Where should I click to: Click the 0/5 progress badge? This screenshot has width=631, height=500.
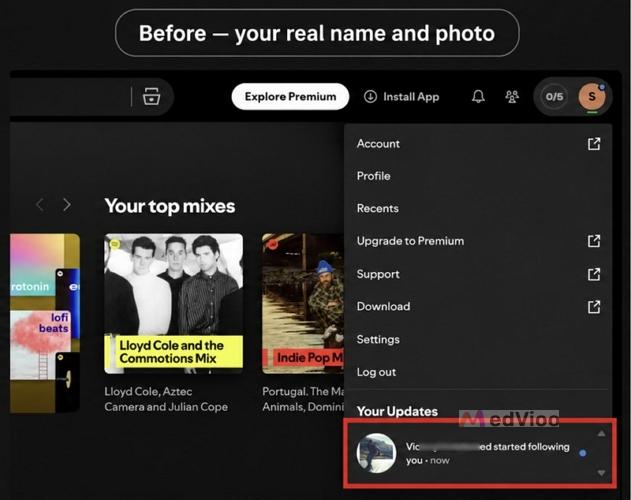click(554, 97)
